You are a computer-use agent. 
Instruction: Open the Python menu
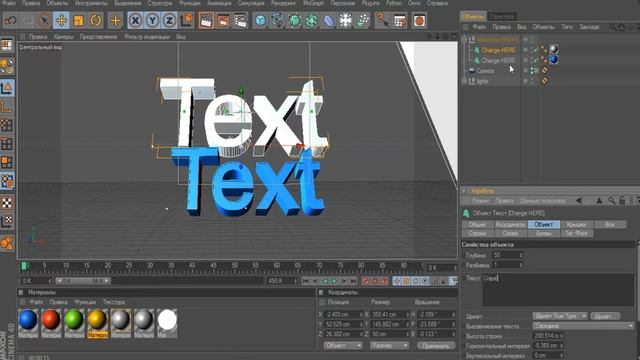(x=393, y=3)
